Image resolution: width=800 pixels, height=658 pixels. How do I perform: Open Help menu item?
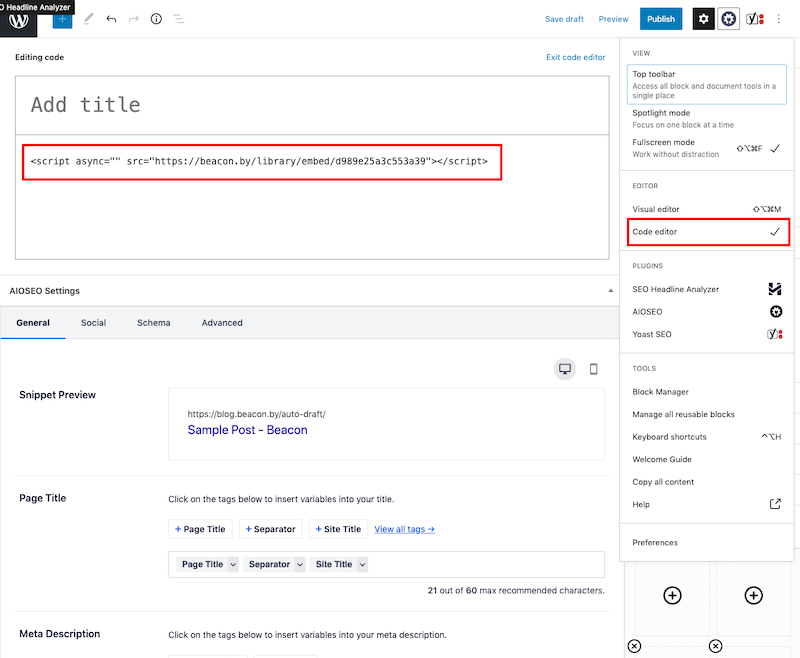tap(707, 504)
